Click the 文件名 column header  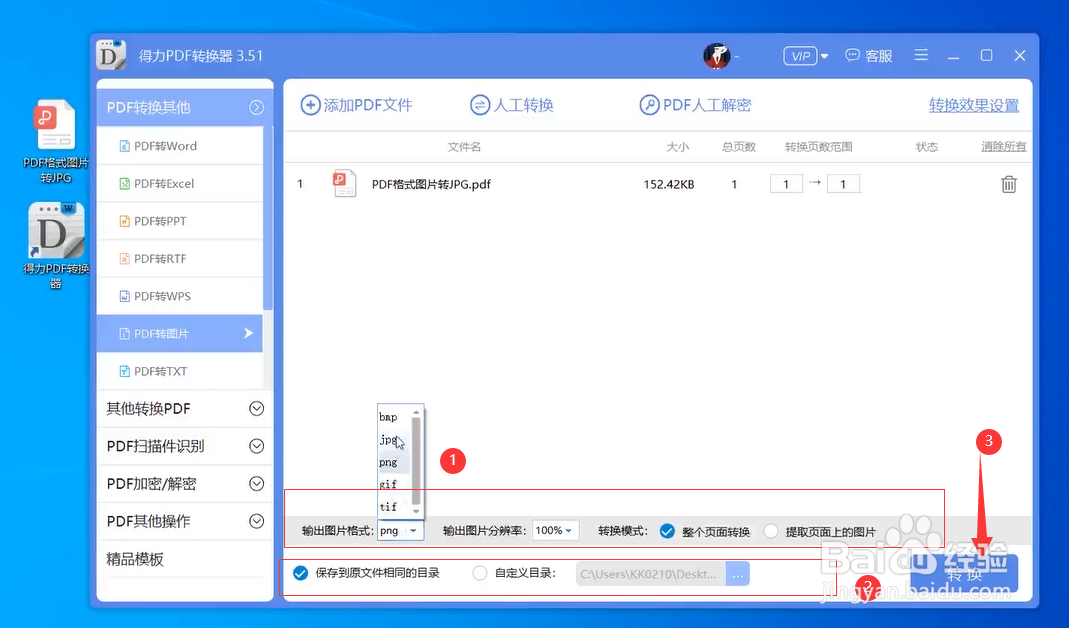click(464, 147)
